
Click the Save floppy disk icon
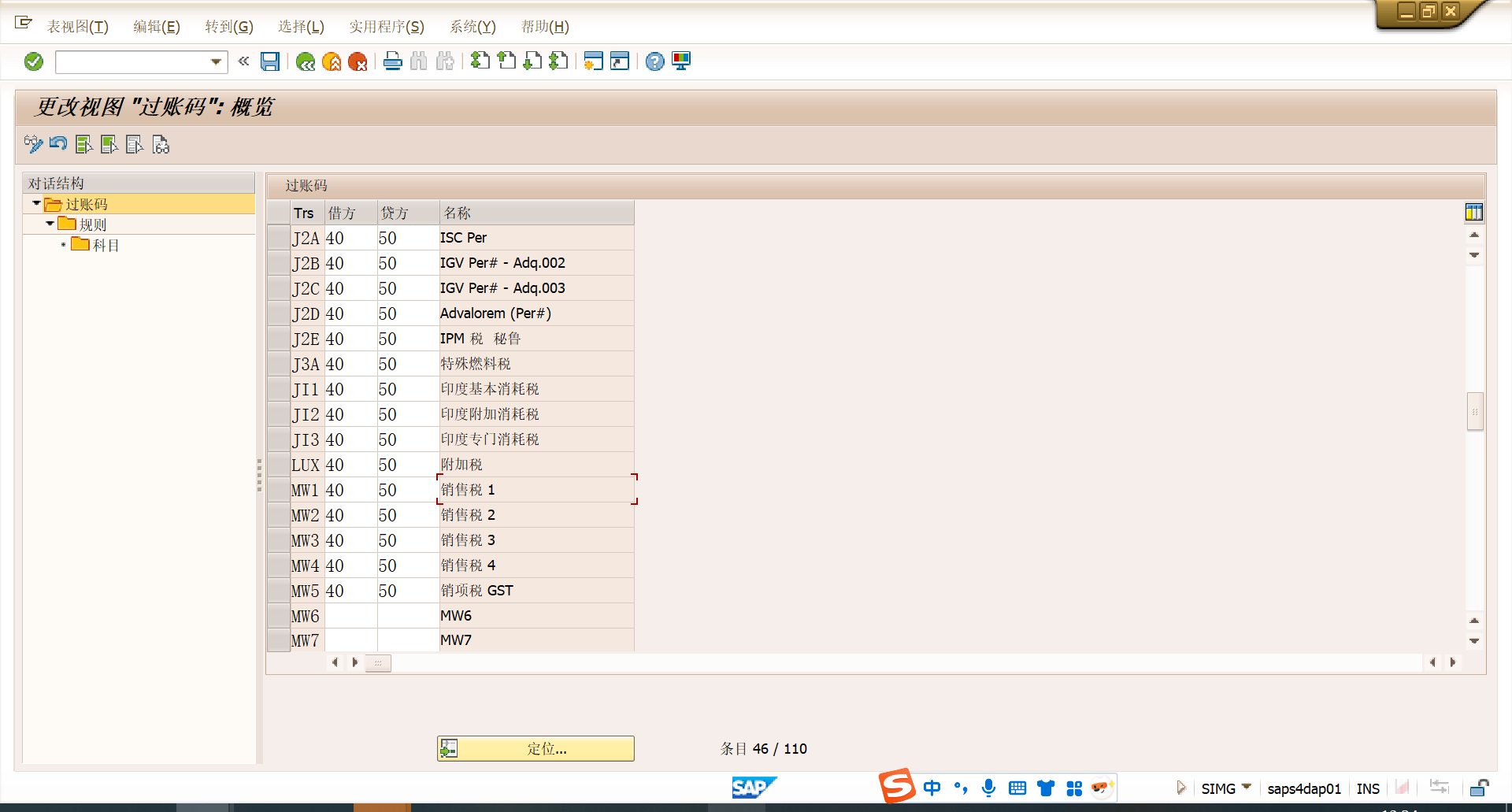point(270,61)
